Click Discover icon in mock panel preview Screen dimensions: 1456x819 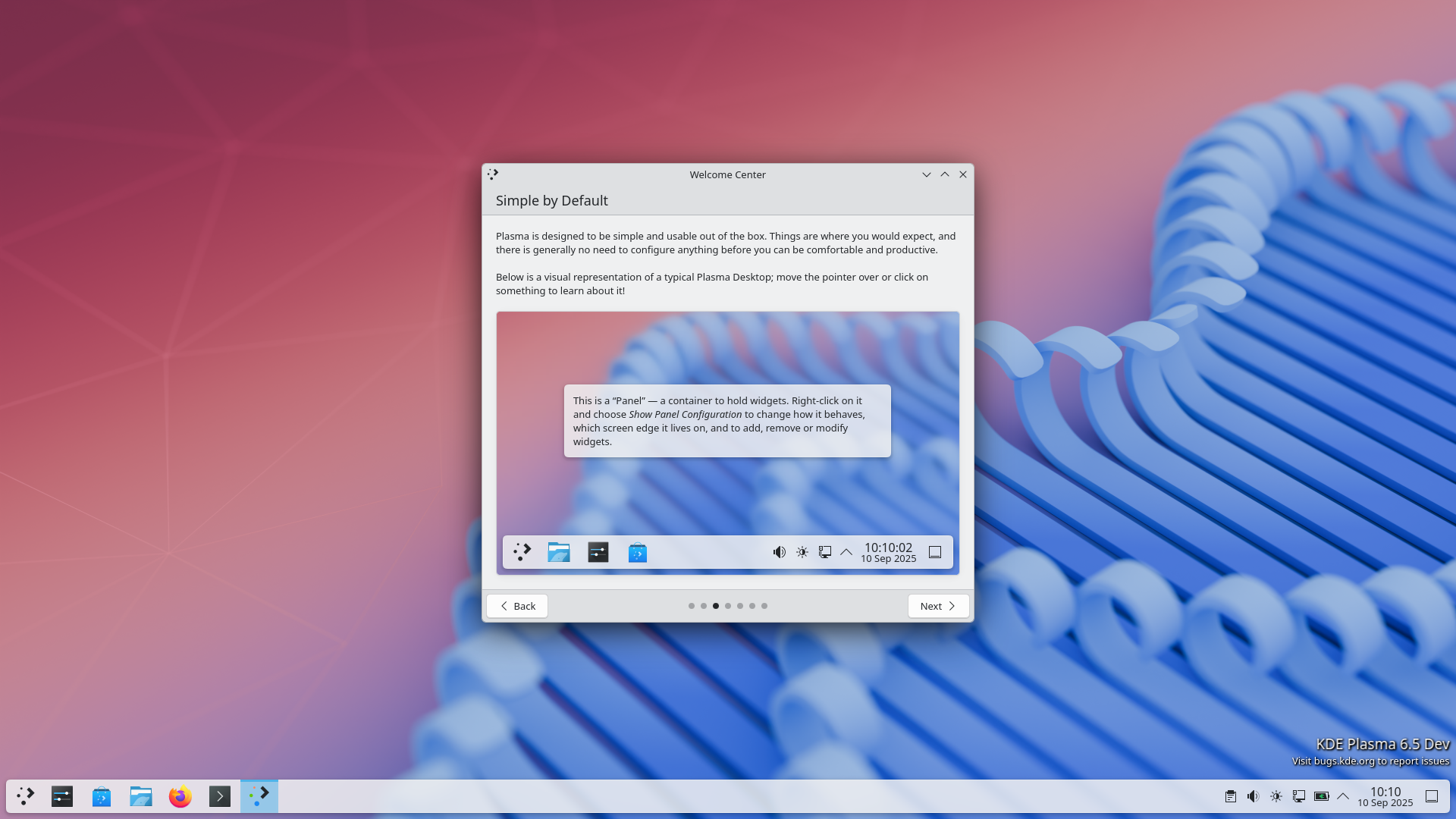coord(638,552)
